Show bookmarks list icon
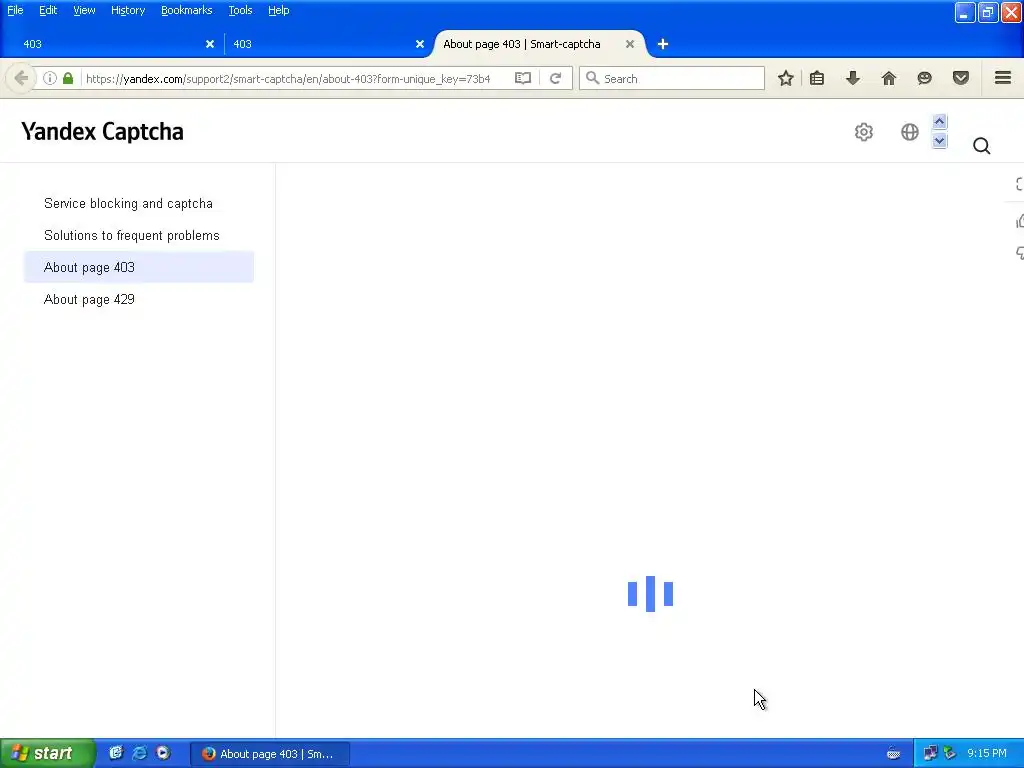The width and height of the screenshot is (1024, 768). click(x=817, y=78)
